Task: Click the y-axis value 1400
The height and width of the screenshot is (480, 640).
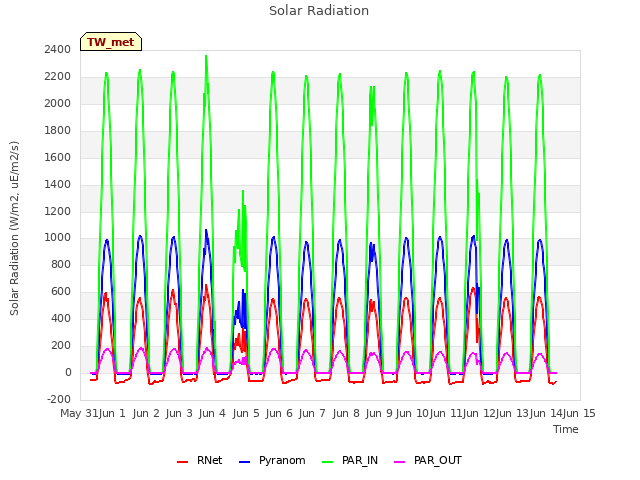Action: pos(58,184)
